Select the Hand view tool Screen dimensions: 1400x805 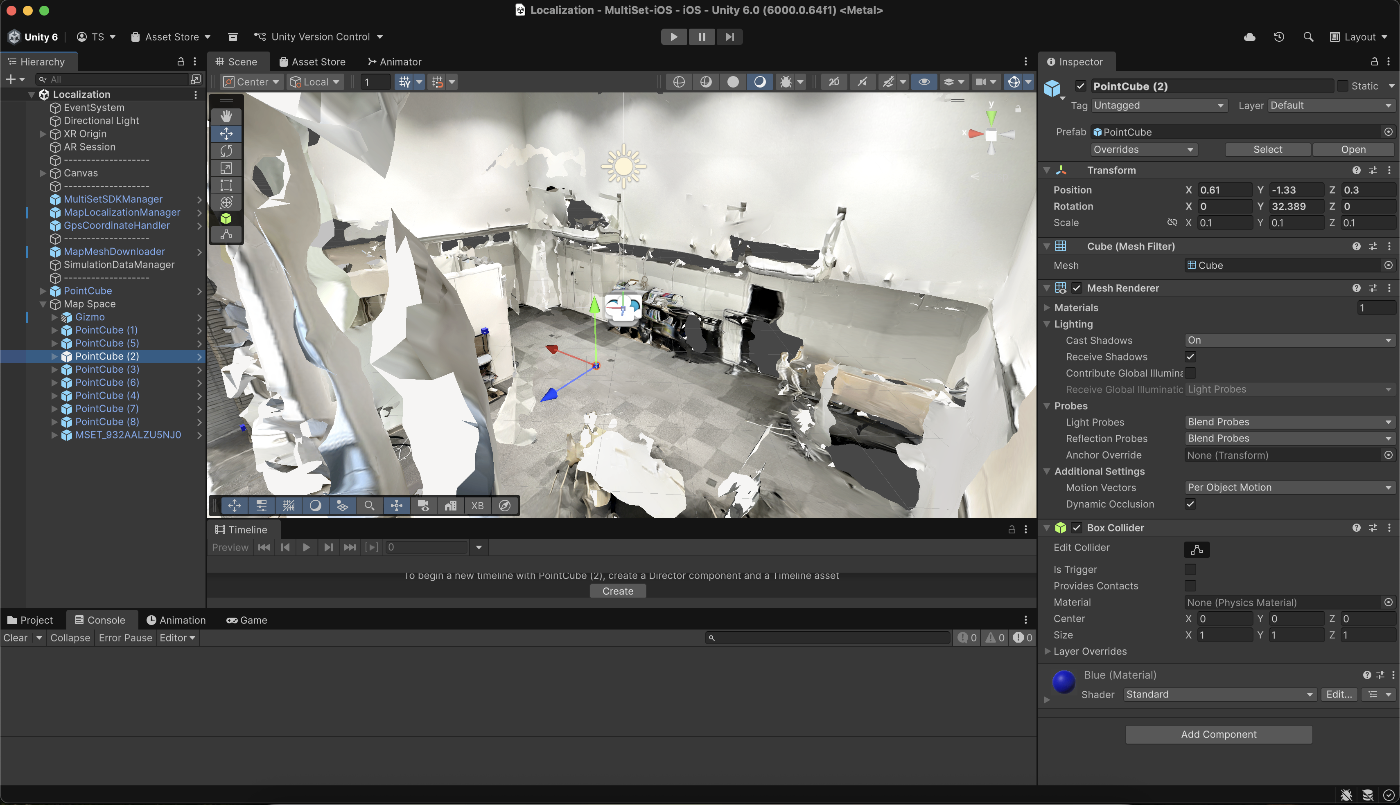226,117
